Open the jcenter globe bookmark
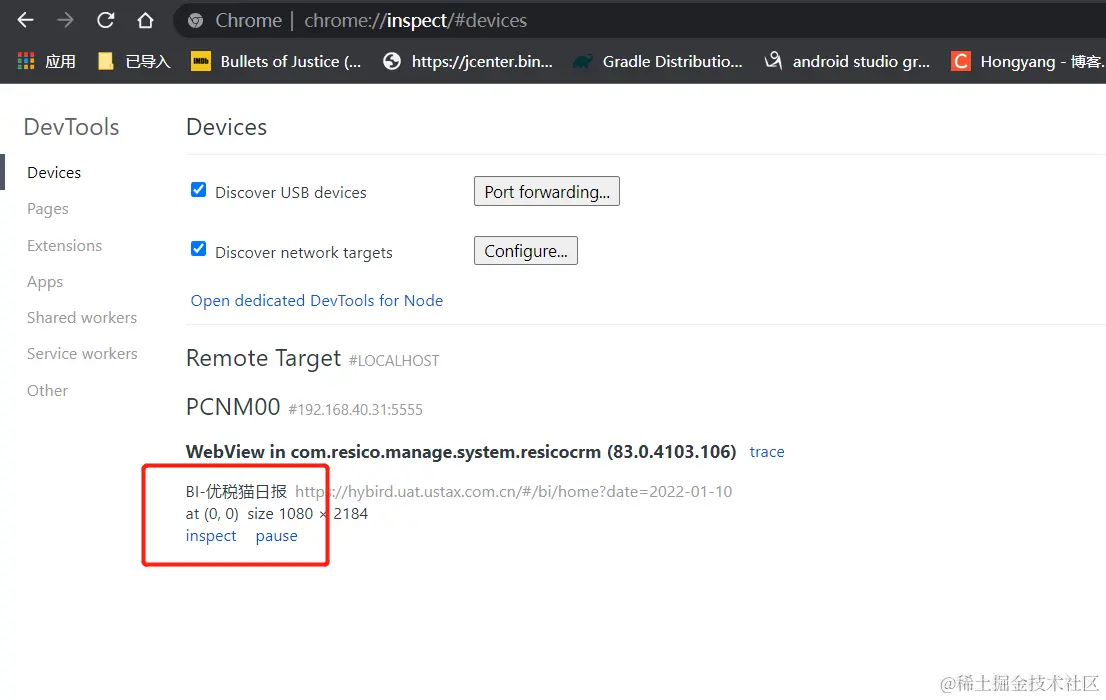This screenshot has width=1106, height=700. [467, 61]
